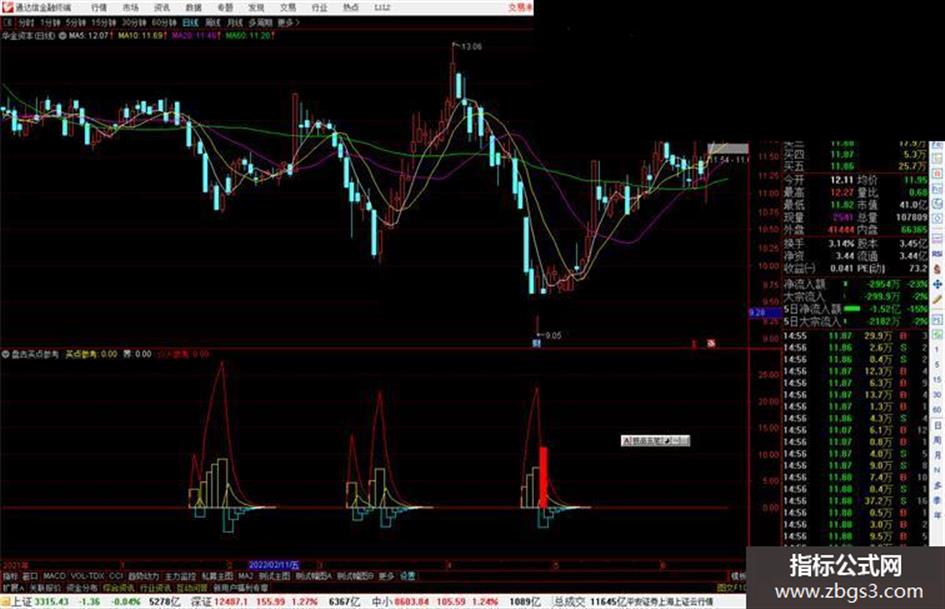Image resolution: width=945 pixels, height=609 pixels.
Task: Select the 月线 monthly chart tab
Action: tap(234, 22)
